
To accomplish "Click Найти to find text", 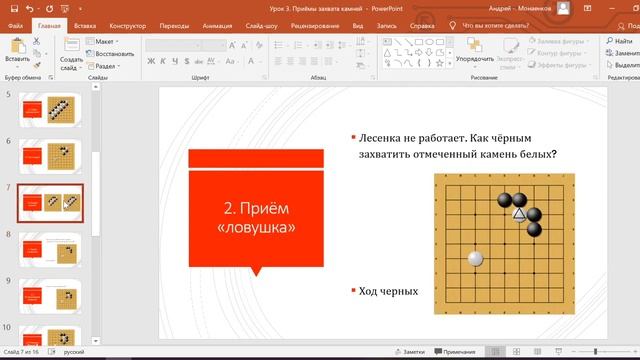I will point(619,41).
